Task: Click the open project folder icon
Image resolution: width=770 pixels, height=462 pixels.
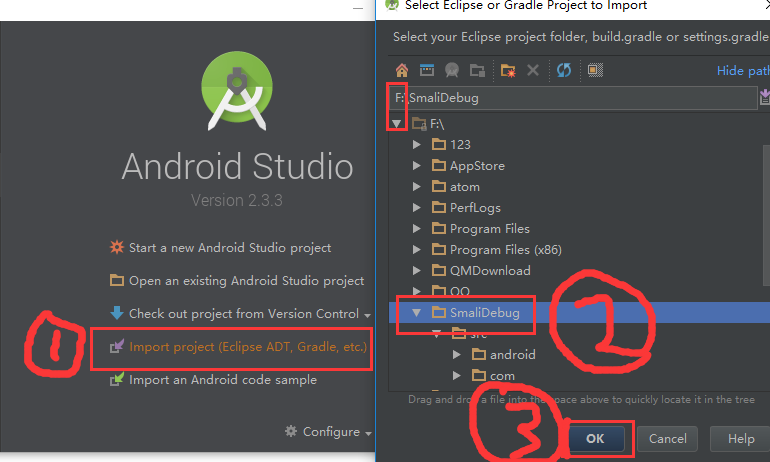Action: pos(117,280)
